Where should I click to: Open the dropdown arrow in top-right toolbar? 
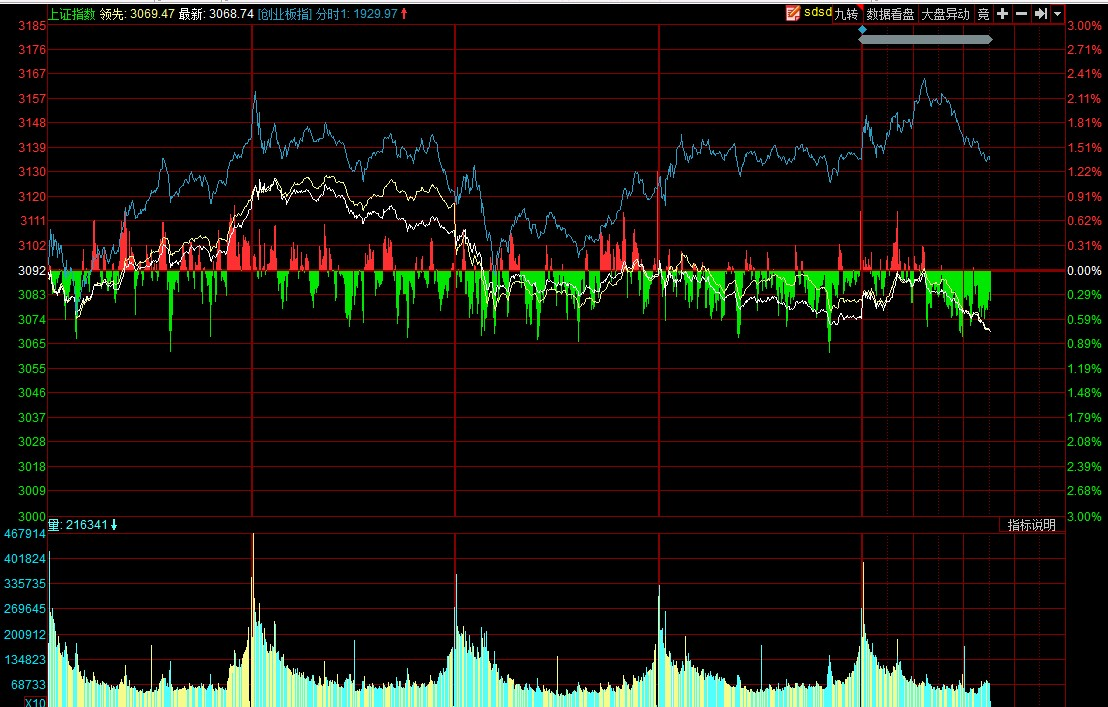pos(1057,14)
